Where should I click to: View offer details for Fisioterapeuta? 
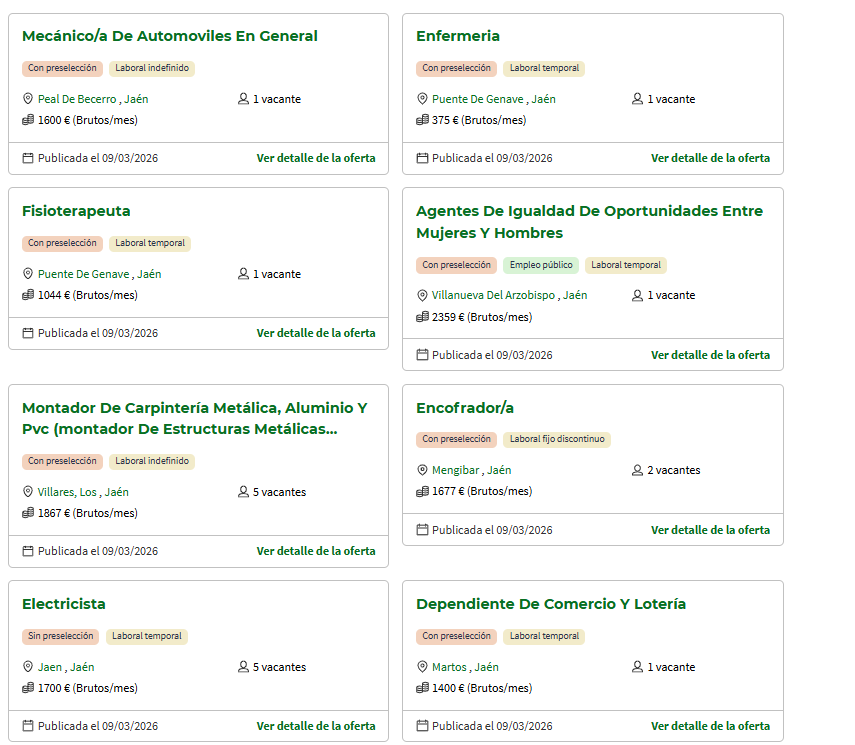point(316,333)
